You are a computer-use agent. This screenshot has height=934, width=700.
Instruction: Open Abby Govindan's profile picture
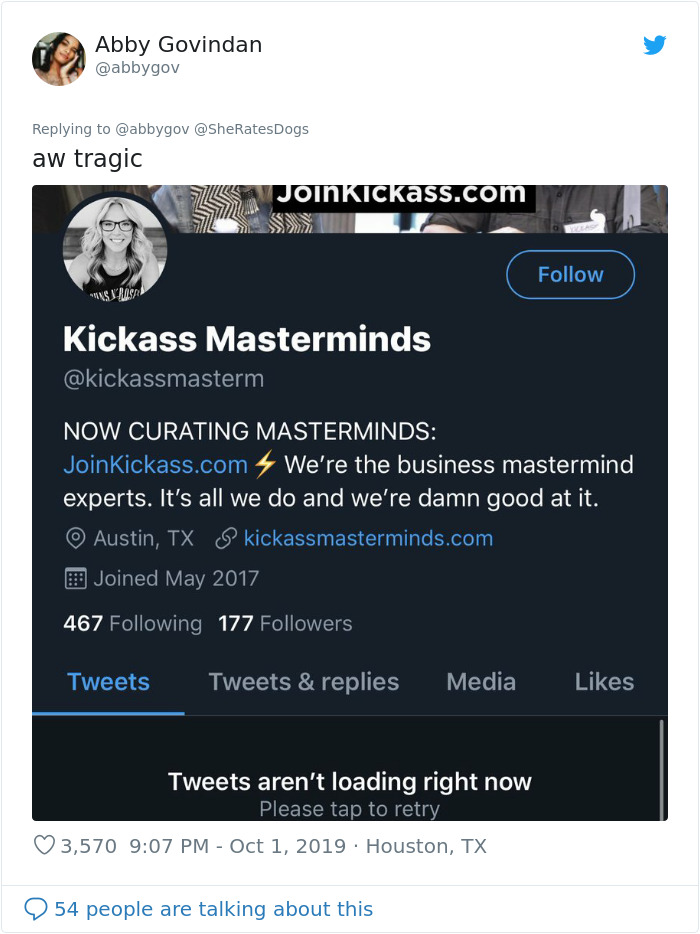[x=59, y=59]
